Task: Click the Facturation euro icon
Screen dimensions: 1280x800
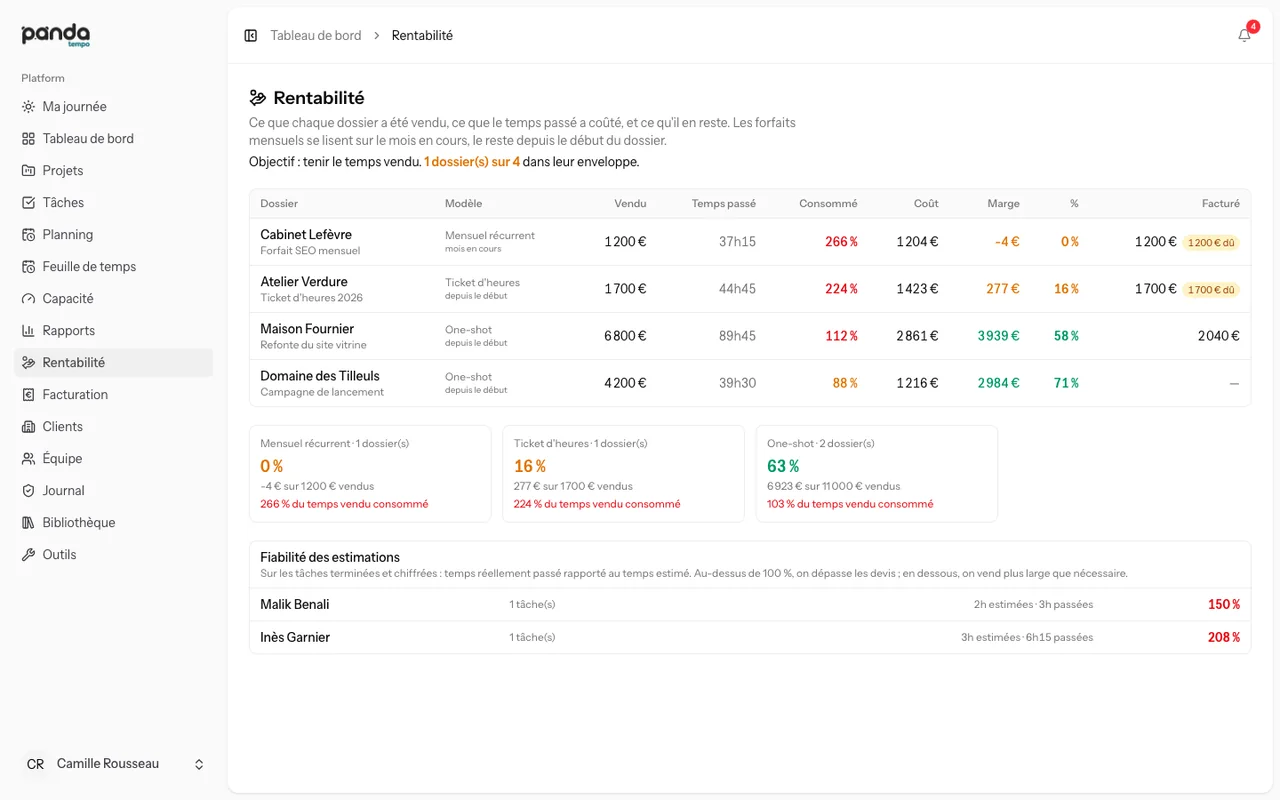Action: point(28,395)
